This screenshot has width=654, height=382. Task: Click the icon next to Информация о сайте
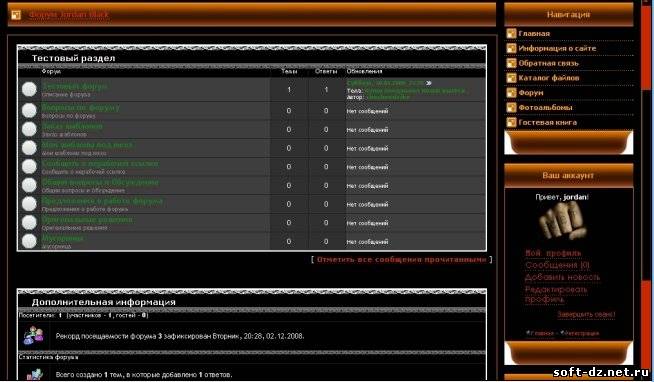coord(511,48)
